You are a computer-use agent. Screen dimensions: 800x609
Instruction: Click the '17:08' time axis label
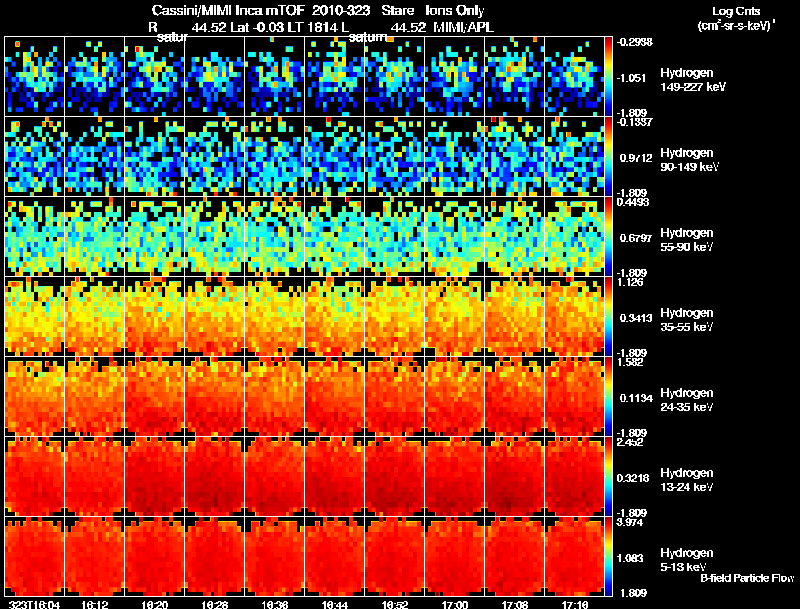click(515, 604)
